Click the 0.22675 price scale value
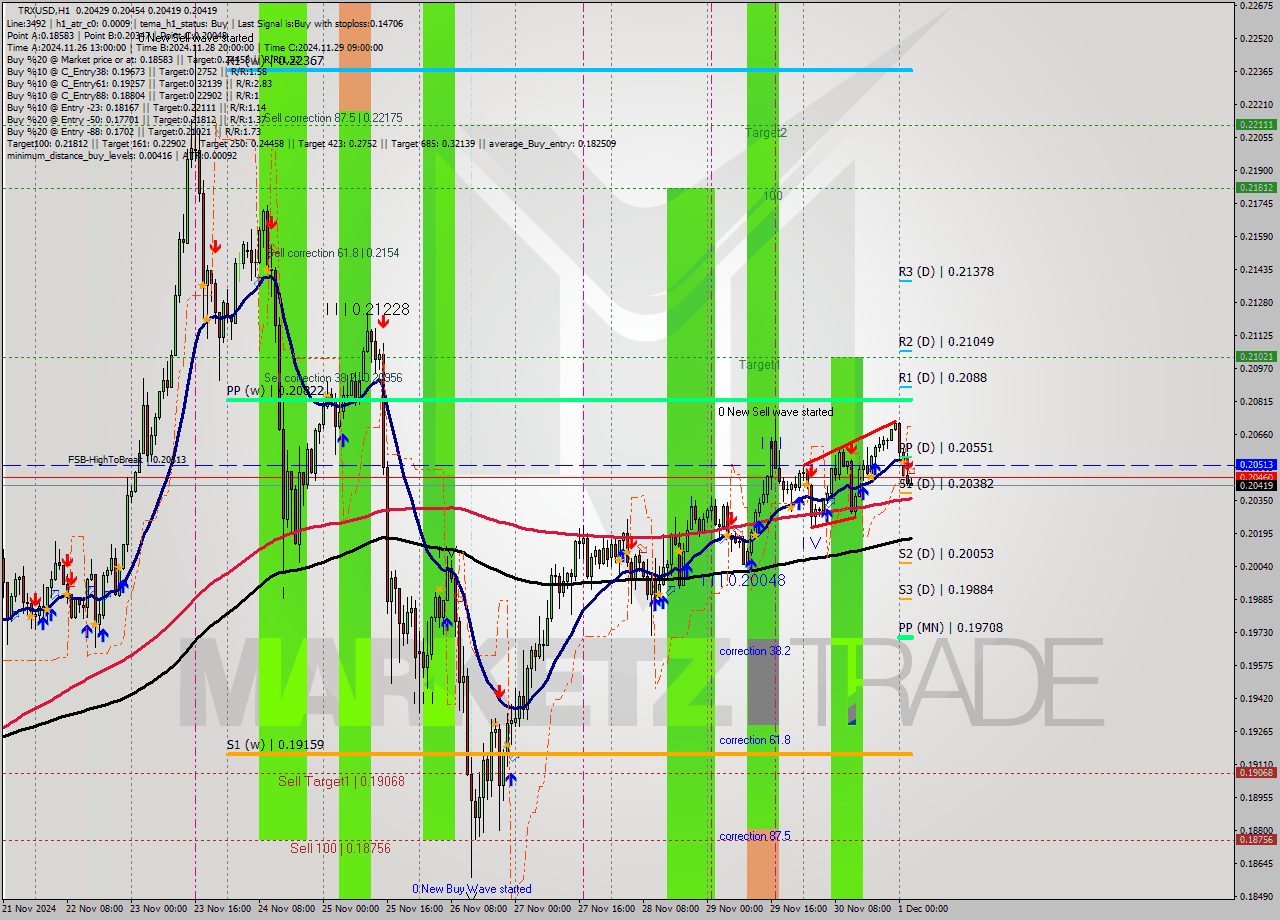This screenshot has width=1280, height=920. click(1256, 6)
